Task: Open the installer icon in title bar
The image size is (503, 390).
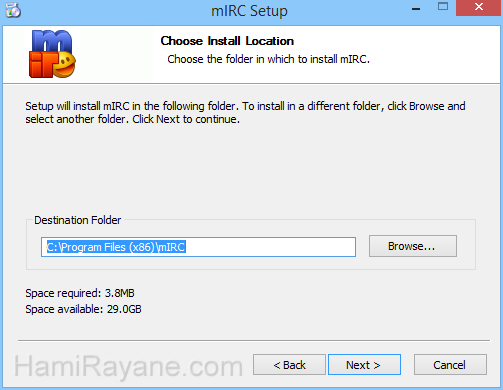Action: 13,10
